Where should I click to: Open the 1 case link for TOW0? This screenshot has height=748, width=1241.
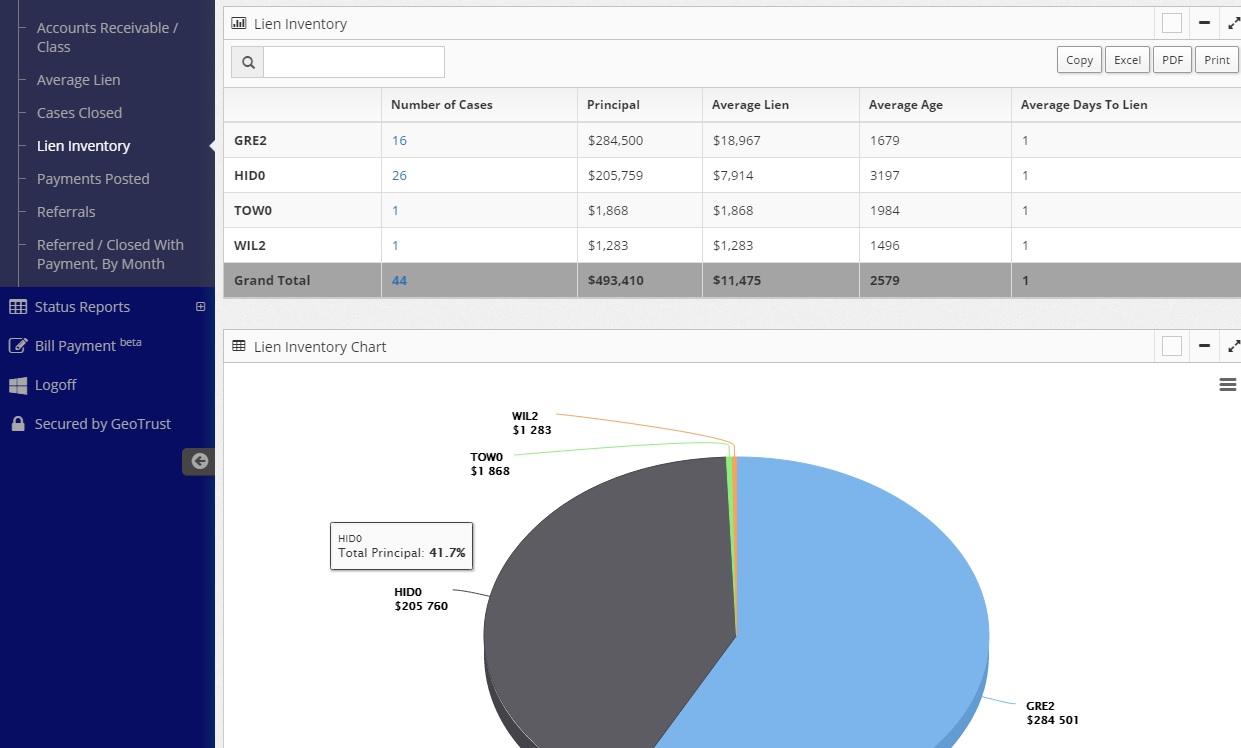point(395,211)
